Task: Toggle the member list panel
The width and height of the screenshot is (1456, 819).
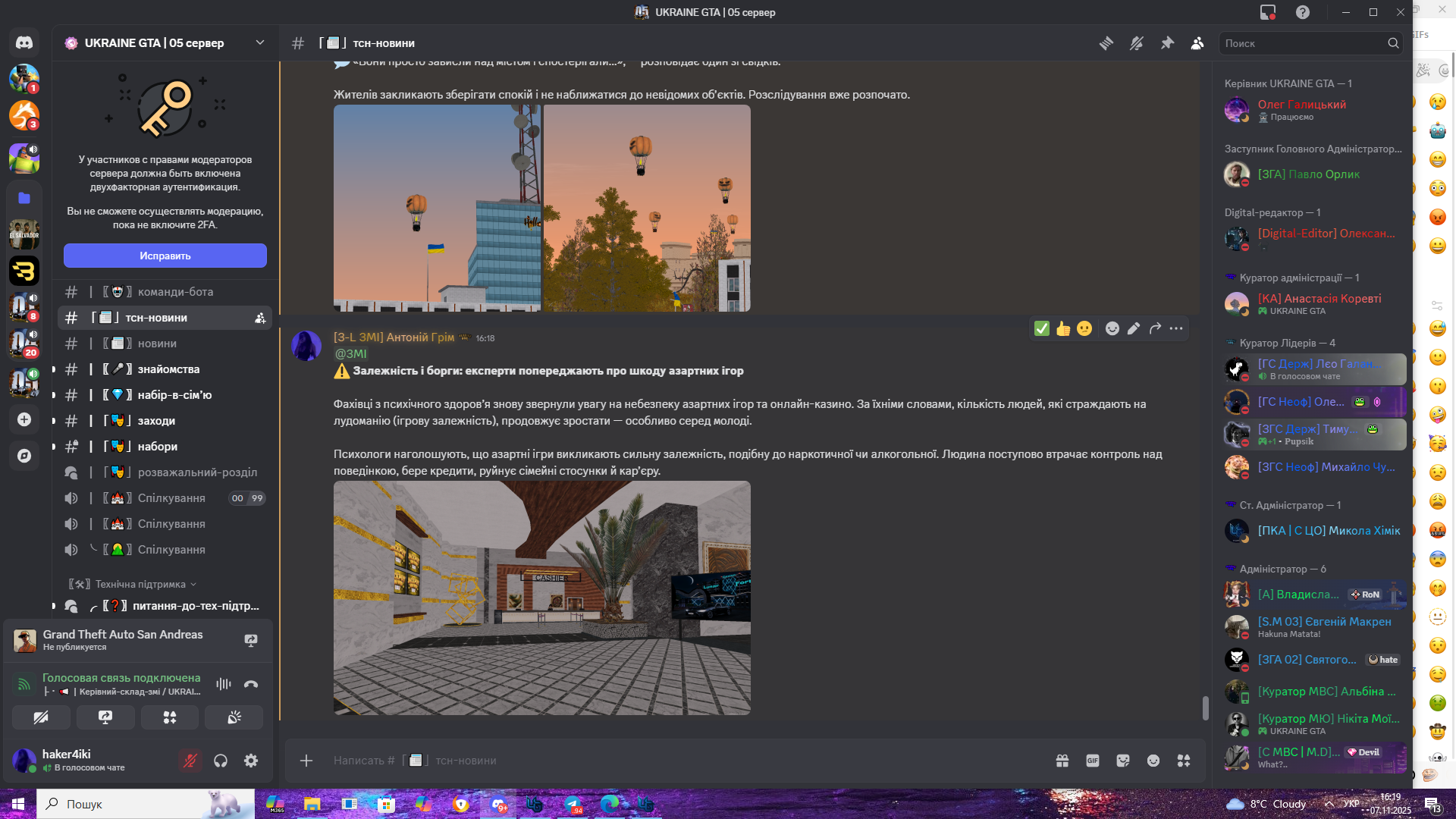Action: pyautogui.click(x=1197, y=43)
